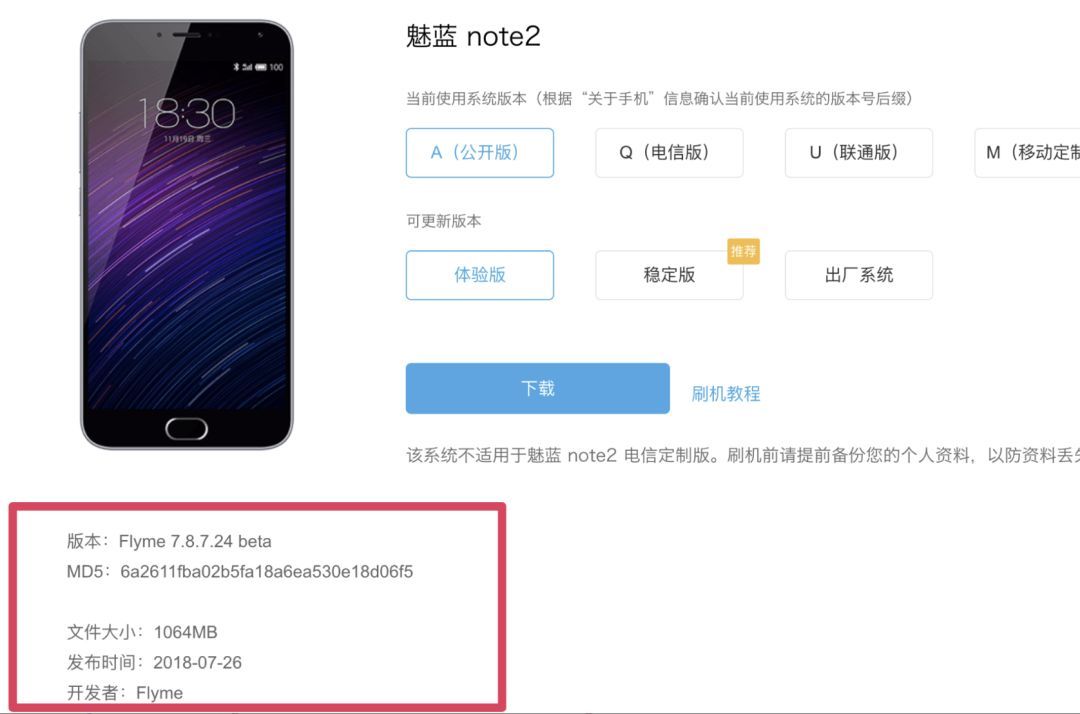Screen dimensions: 1080x714
Task: Click the Bluetooth icon in phone status bar
Action: tap(236, 67)
